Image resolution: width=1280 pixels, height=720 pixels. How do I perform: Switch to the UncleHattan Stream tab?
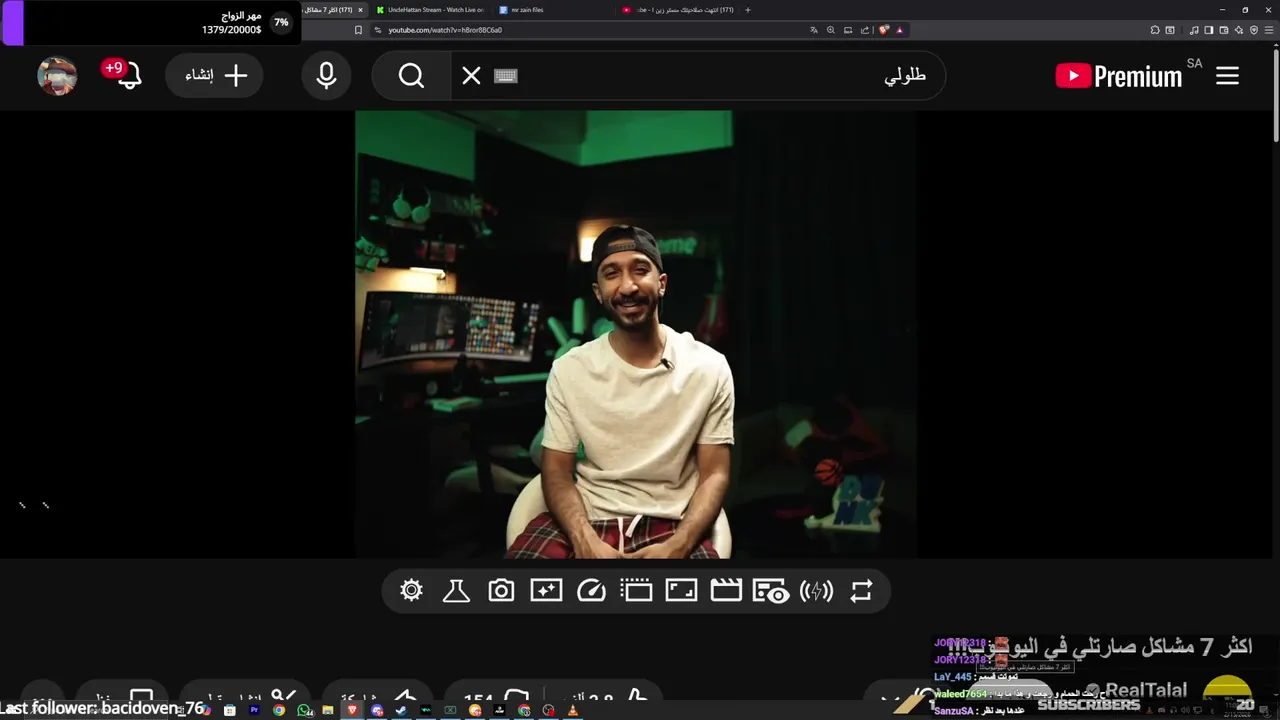click(435, 10)
